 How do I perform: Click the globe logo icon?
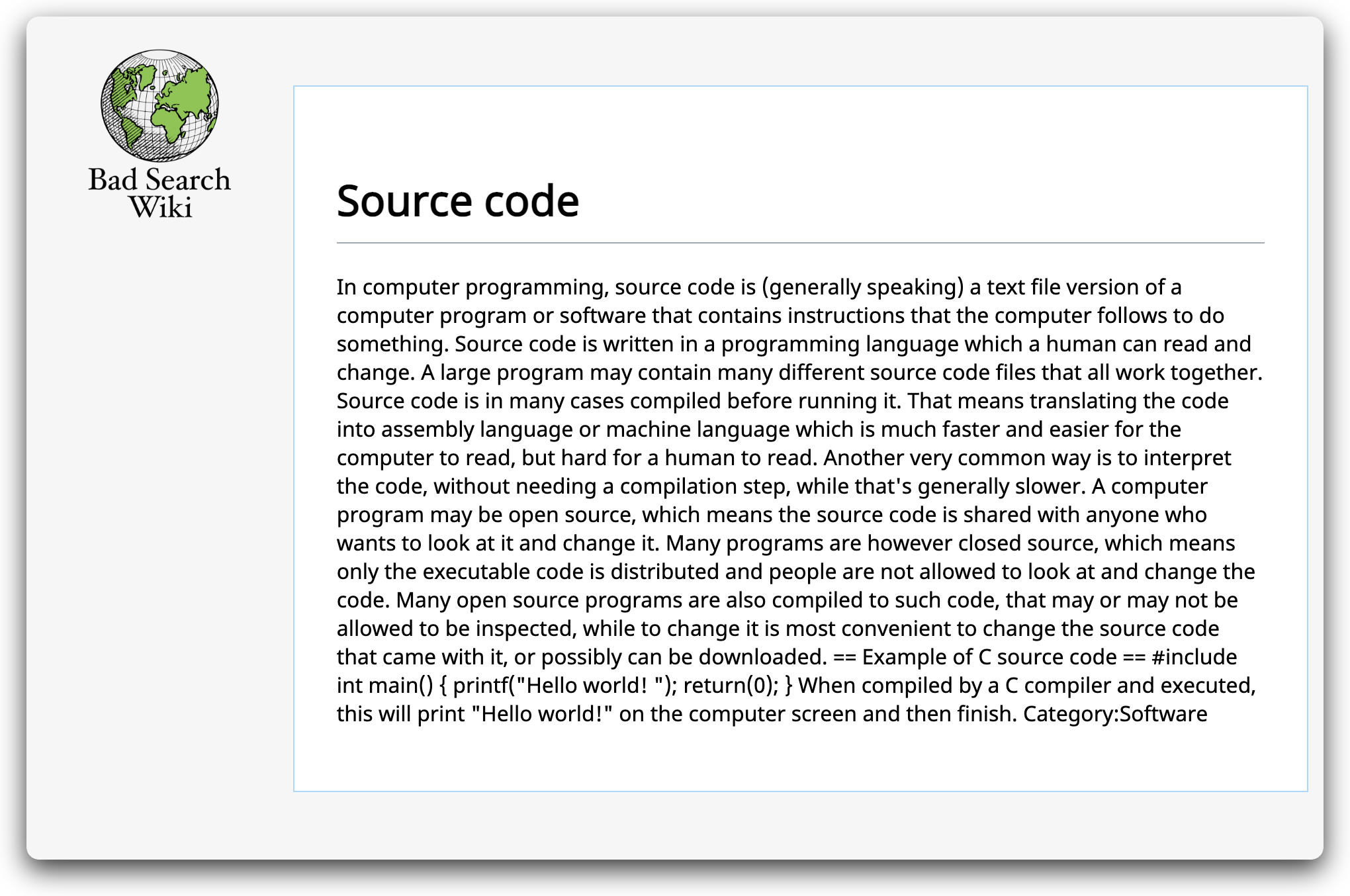[x=159, y=106]
